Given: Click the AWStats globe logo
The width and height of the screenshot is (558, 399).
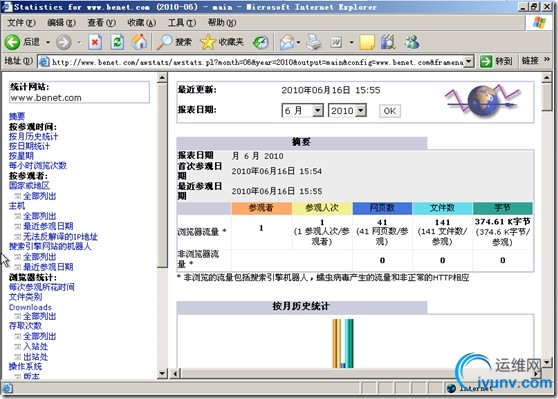Looking at the screenshot, I should (x=482, y=101).
